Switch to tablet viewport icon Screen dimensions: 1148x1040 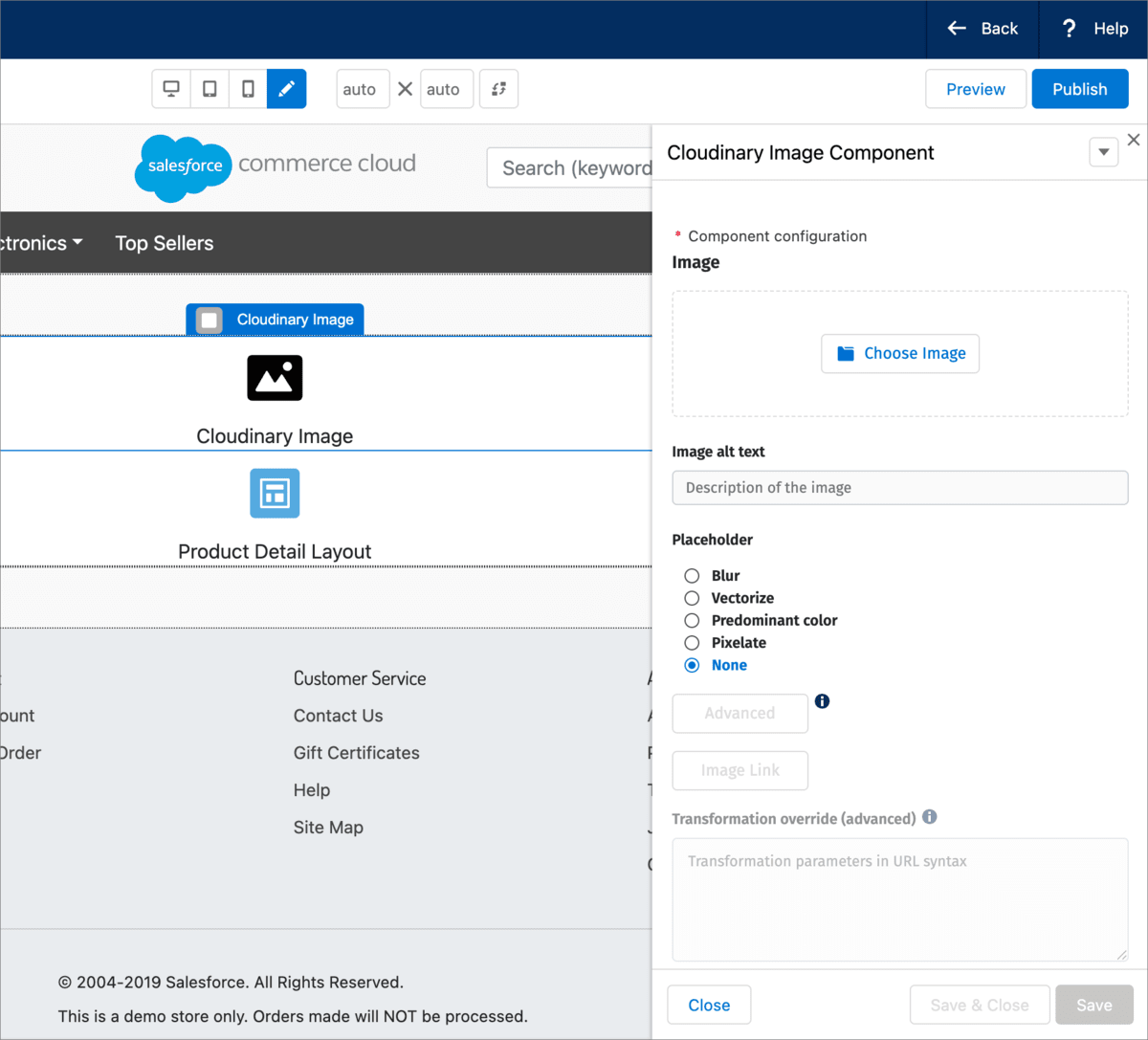pyautogui.click(x=210, y=89)
